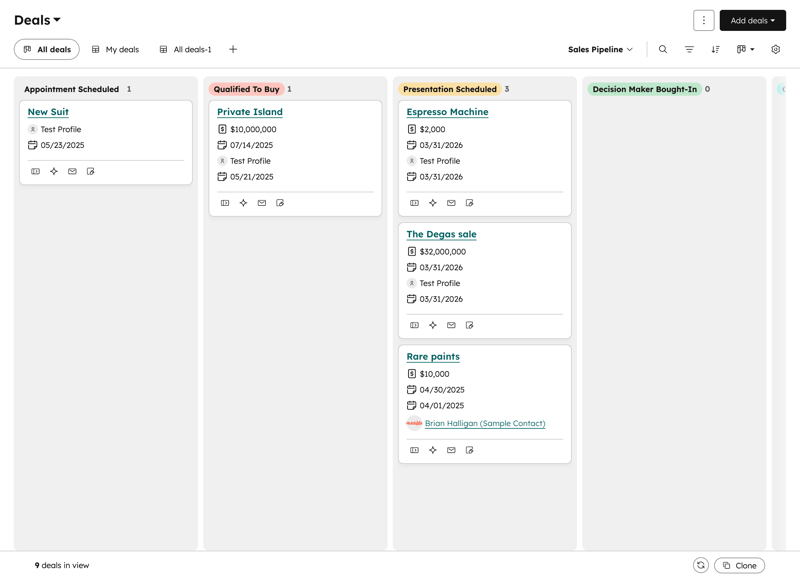Screen dimensions: 800x576
Task: Click the email icon on The Degas sale card
Action: [x=450, y=325]
